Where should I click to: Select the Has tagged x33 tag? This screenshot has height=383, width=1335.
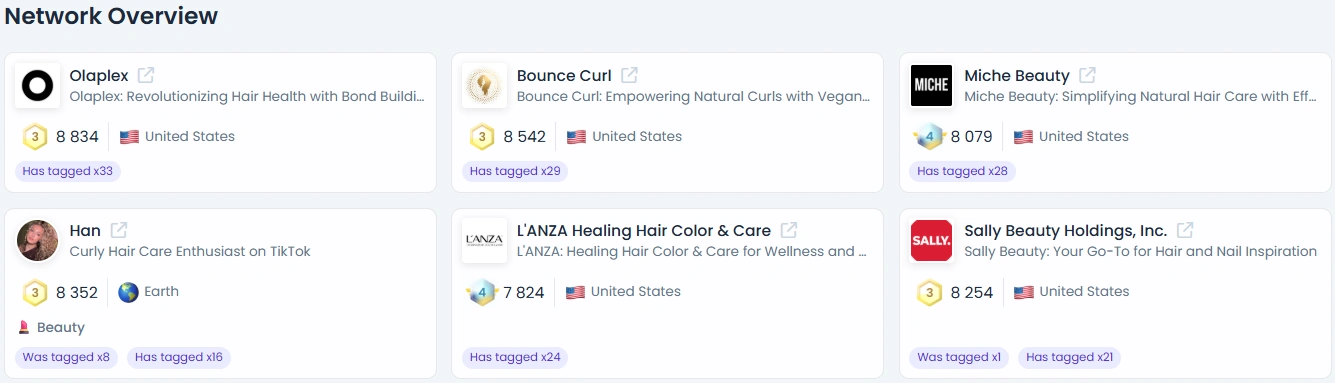point(68,171)
